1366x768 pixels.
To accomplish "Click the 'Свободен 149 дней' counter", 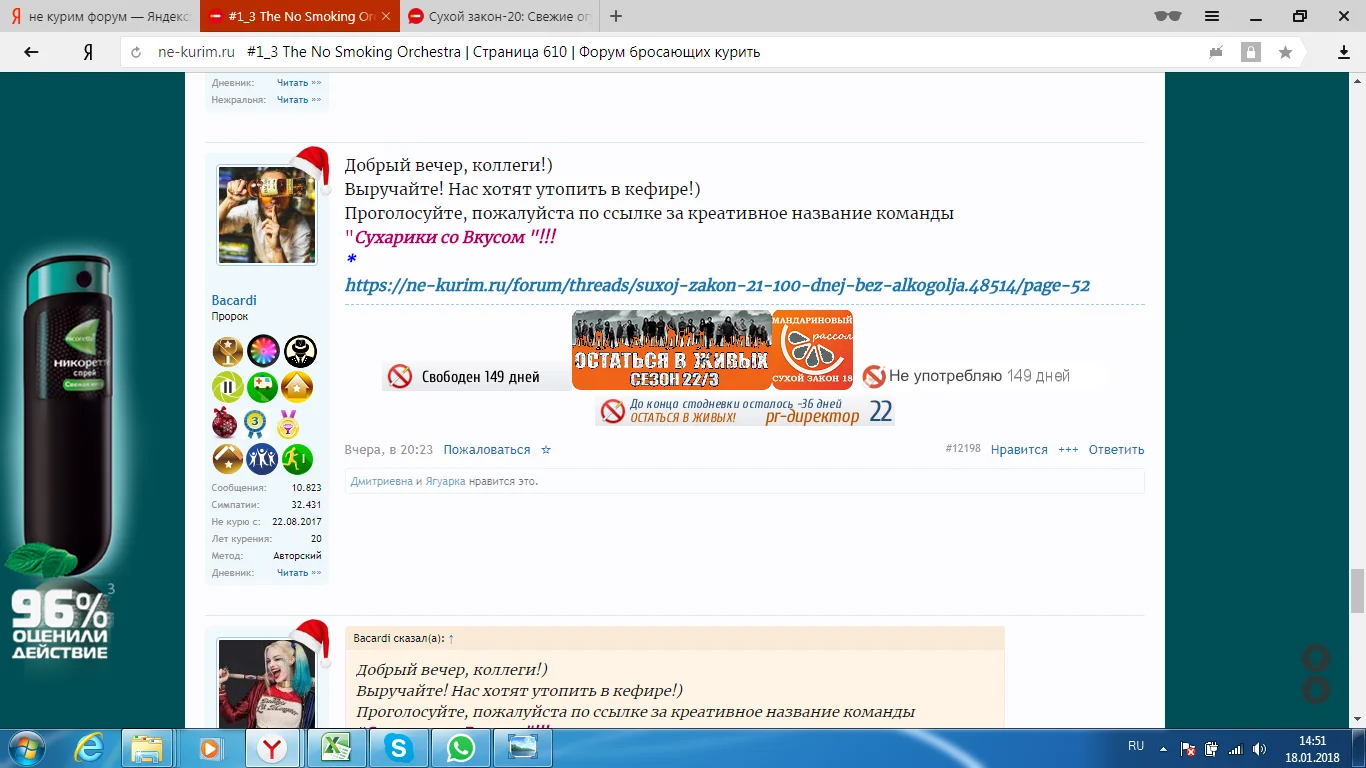I will tap(476, 376).
